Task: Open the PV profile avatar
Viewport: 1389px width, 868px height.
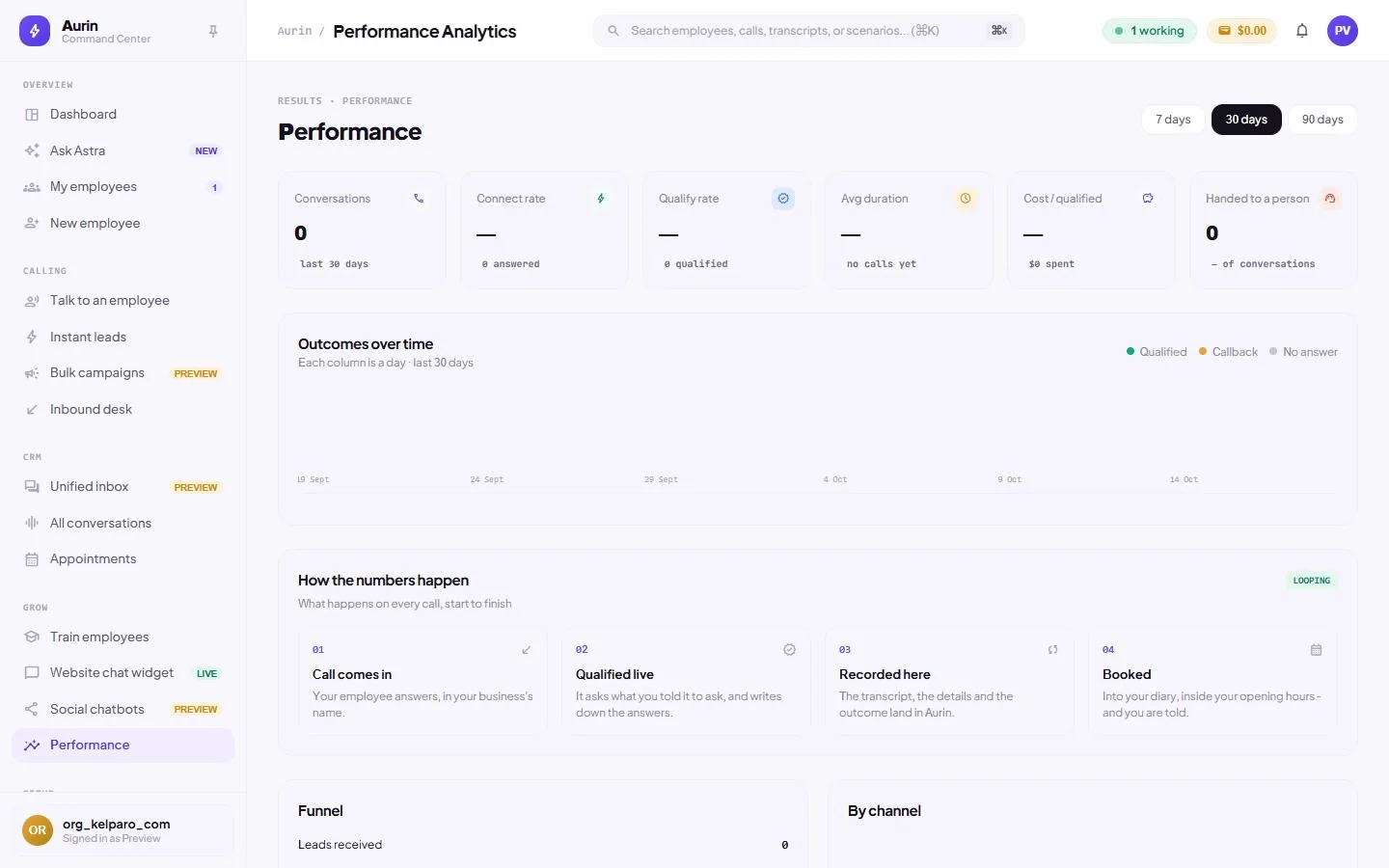Action: tap(1343, 31)
